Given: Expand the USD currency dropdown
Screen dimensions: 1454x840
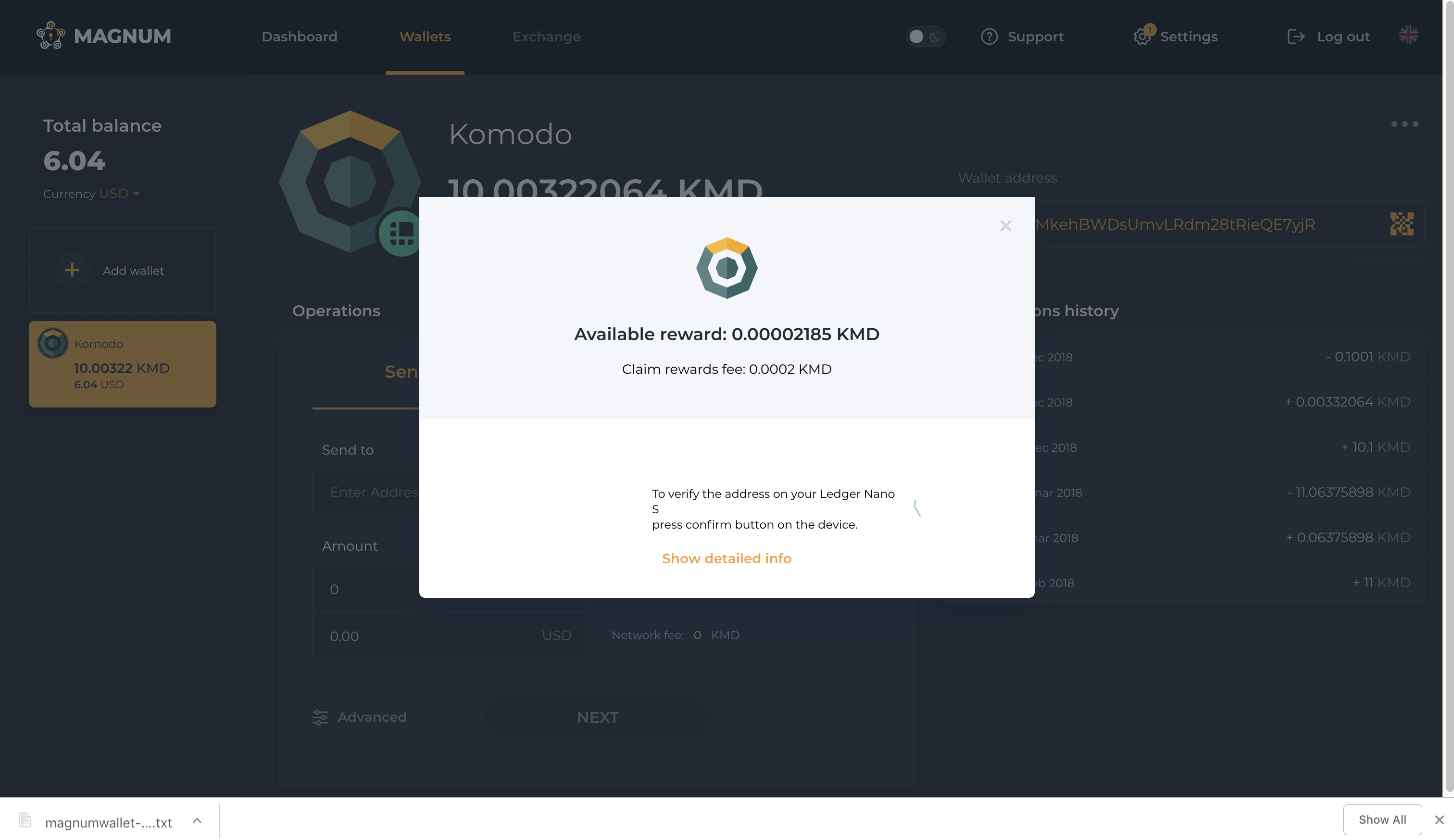Looking at the screenshot, I should click(119, 194).
